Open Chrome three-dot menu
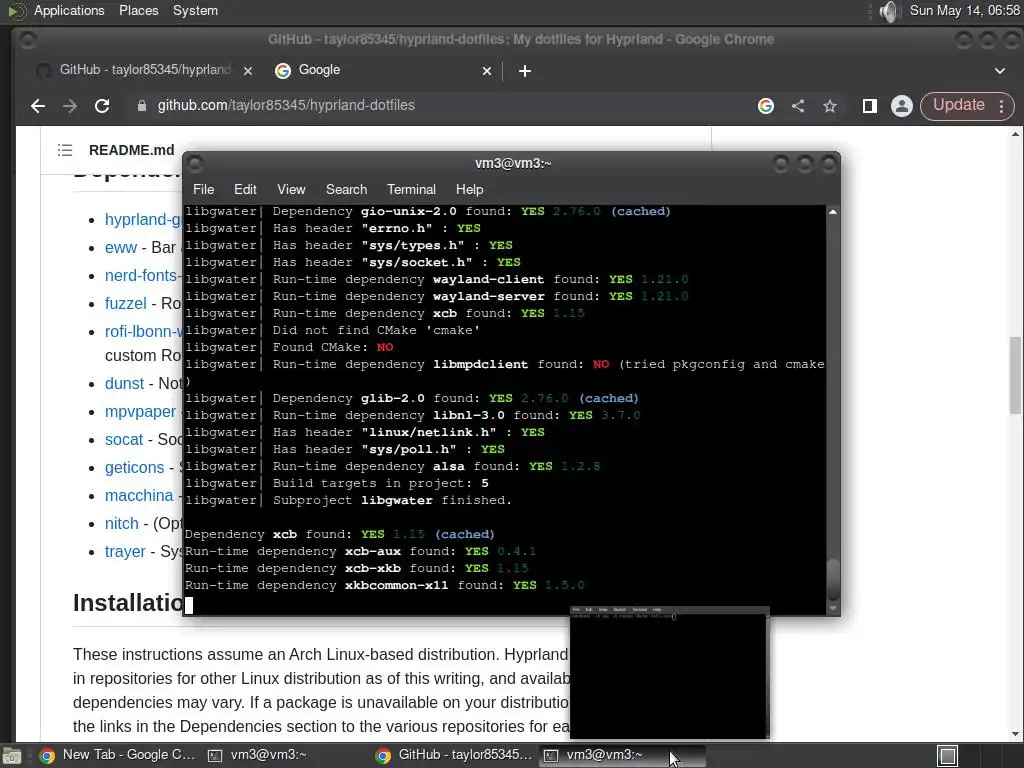This screenshot has height=768, width=1024. click(1002, 106)
